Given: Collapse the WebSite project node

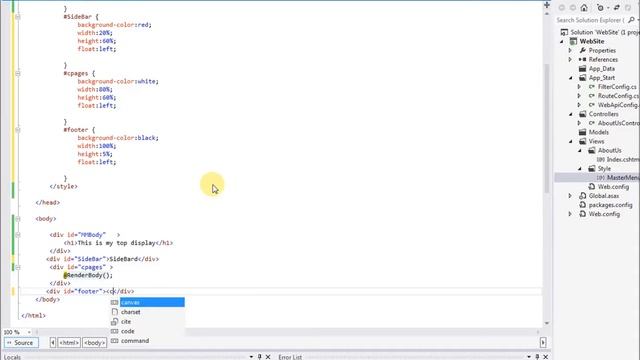Looking at the screenshot, I should click(562, 41).
